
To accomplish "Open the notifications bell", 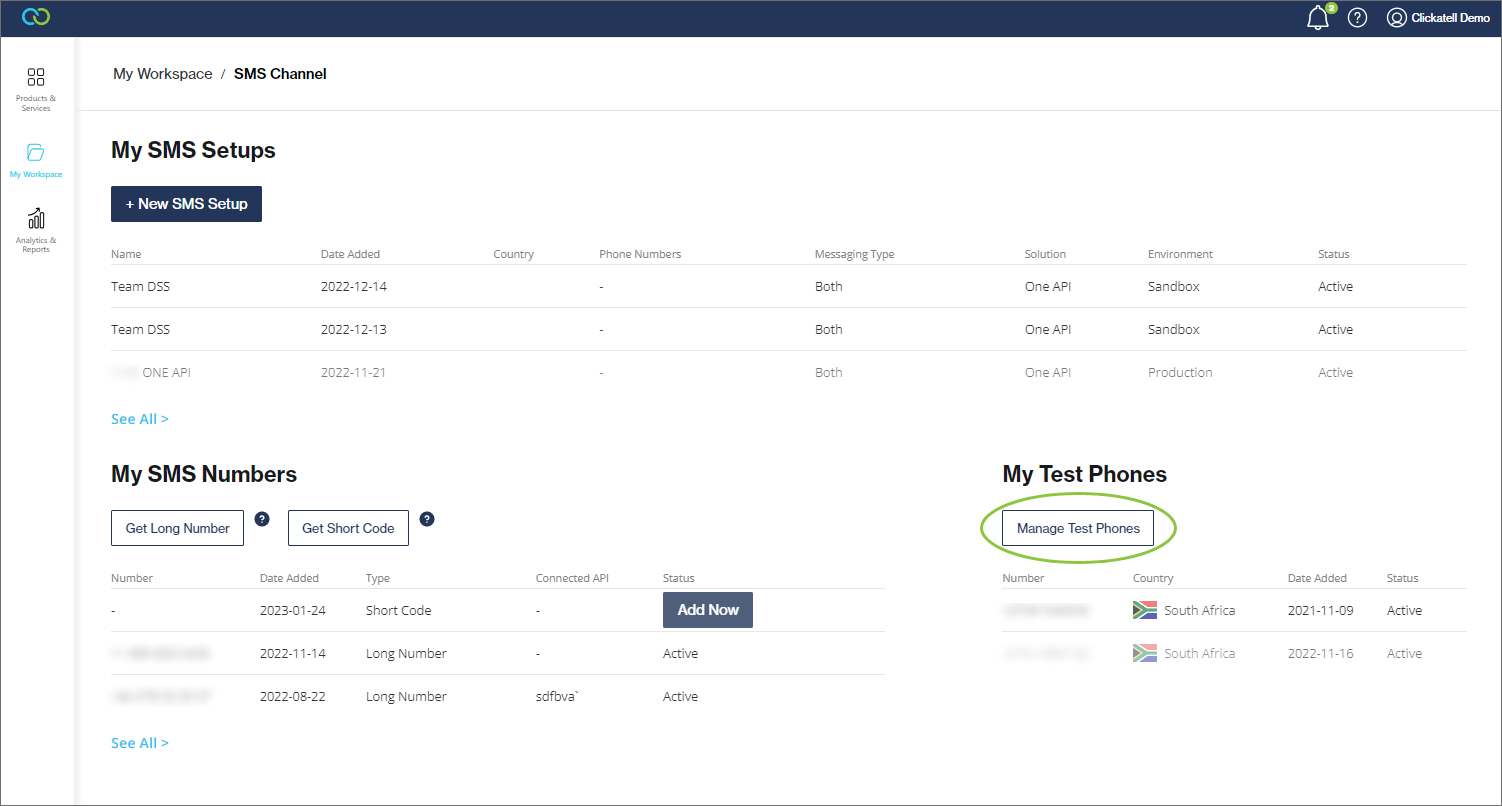I will (x=1317, y=17).
